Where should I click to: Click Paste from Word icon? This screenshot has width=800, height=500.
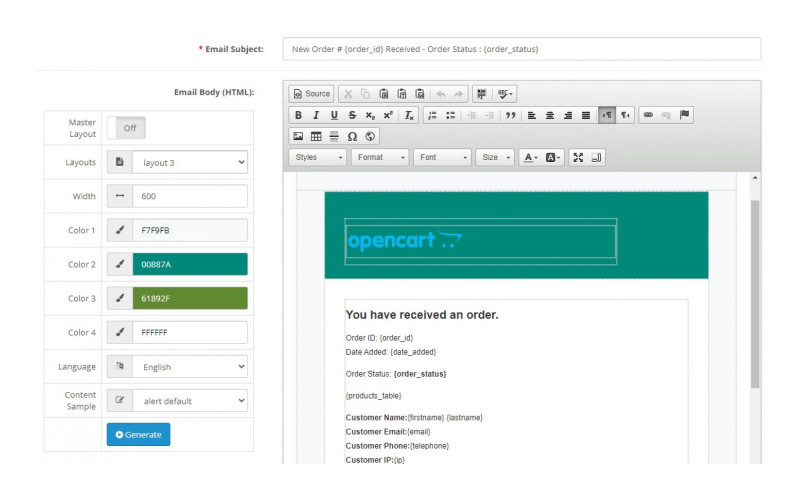coord(419,94)
